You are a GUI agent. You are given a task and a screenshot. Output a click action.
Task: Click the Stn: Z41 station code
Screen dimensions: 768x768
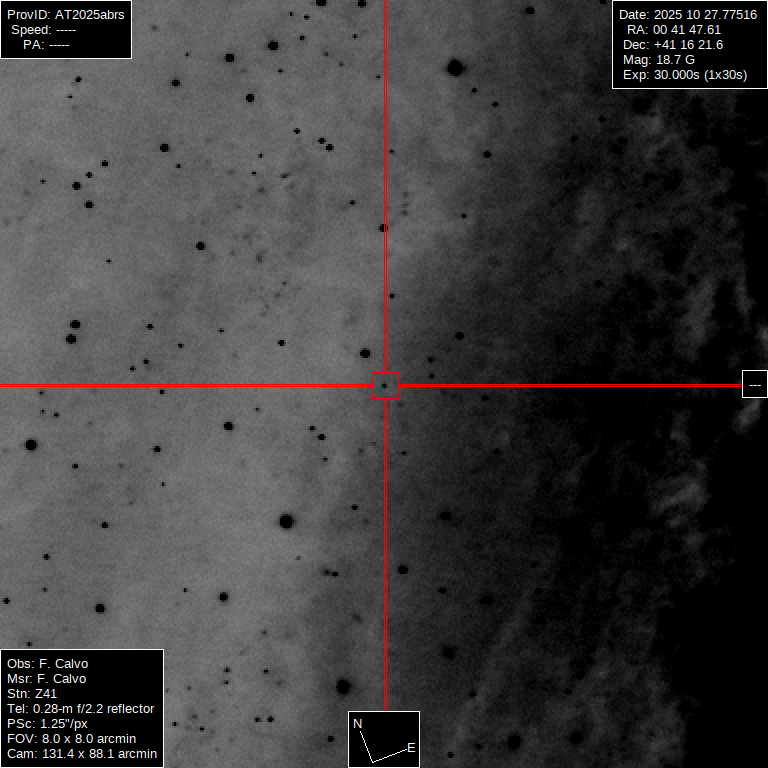pos(32,693)
